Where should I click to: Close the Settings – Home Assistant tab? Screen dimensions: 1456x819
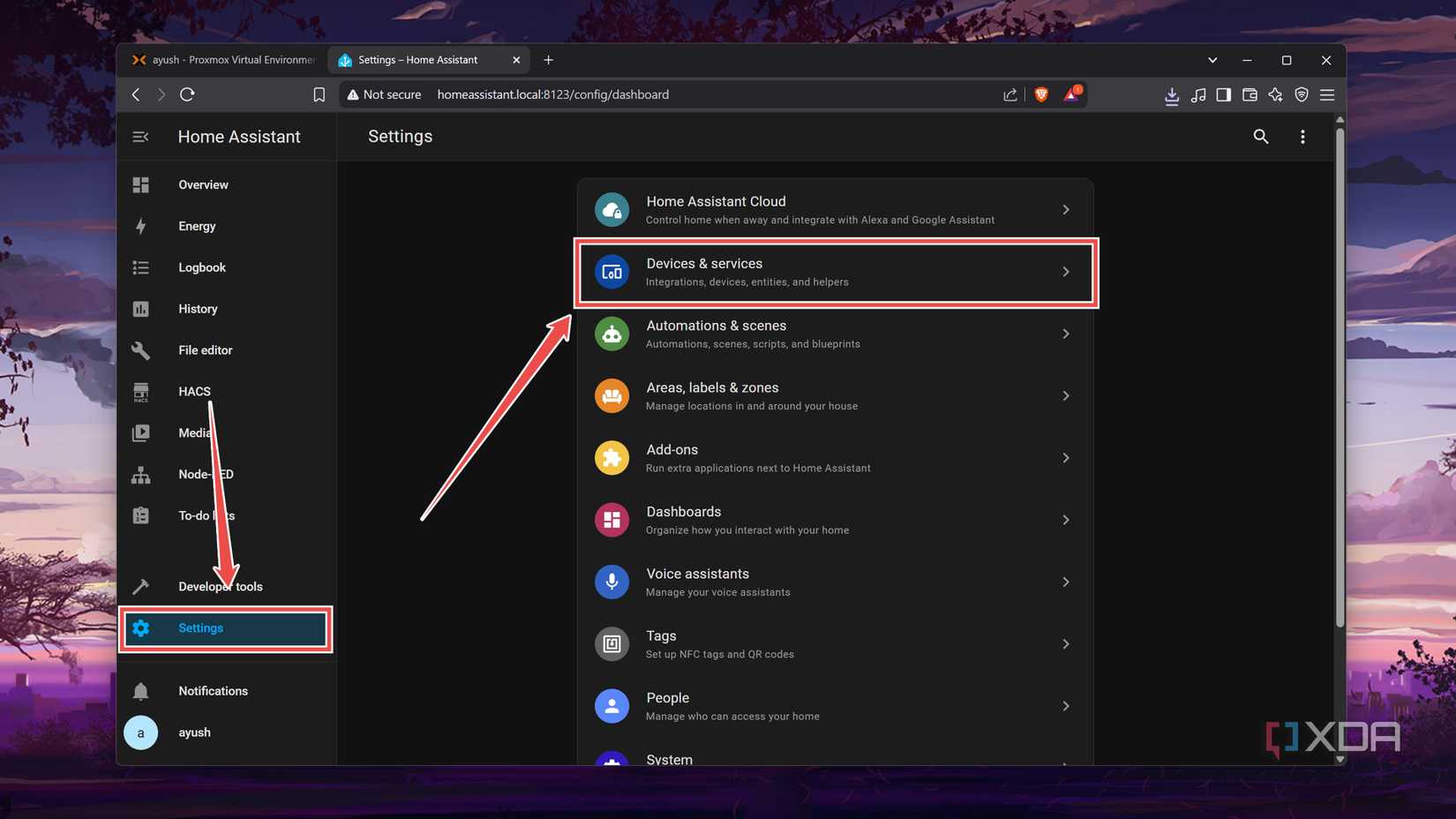point(516,60)
